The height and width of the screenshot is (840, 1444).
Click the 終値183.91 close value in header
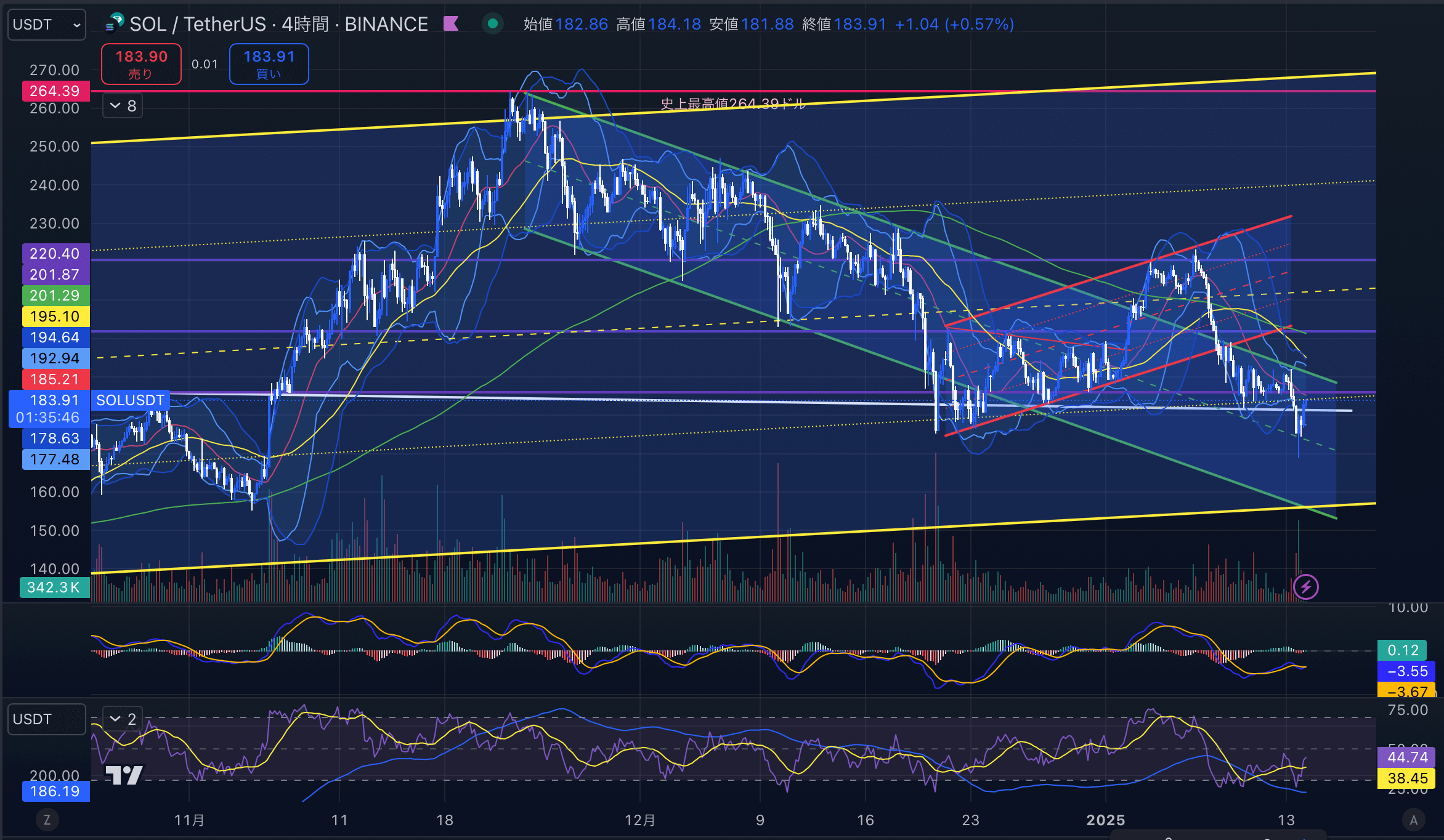tap(843, 24)
